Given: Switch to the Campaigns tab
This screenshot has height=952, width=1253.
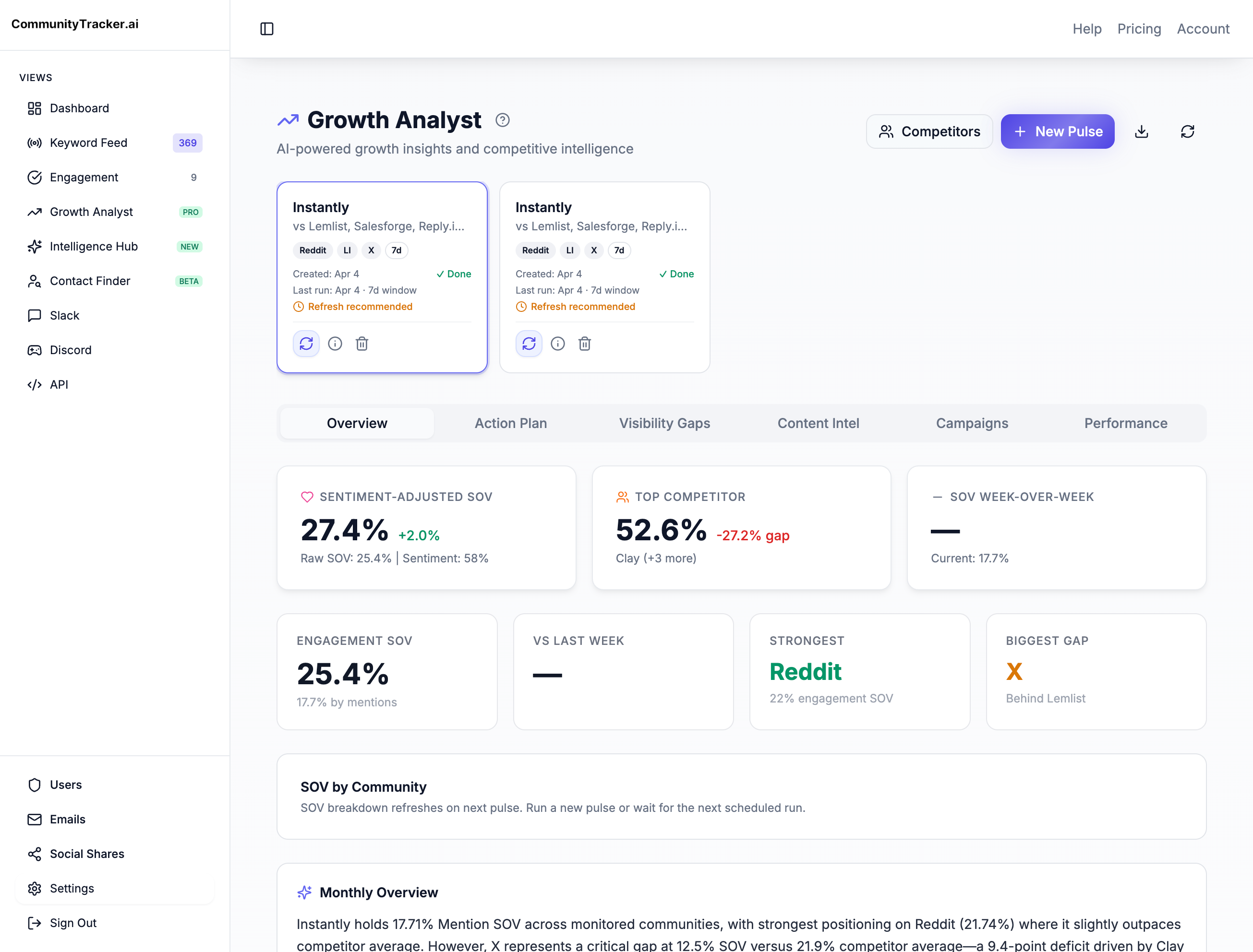Looking at the screenshot, I should (x=972, y=423).
